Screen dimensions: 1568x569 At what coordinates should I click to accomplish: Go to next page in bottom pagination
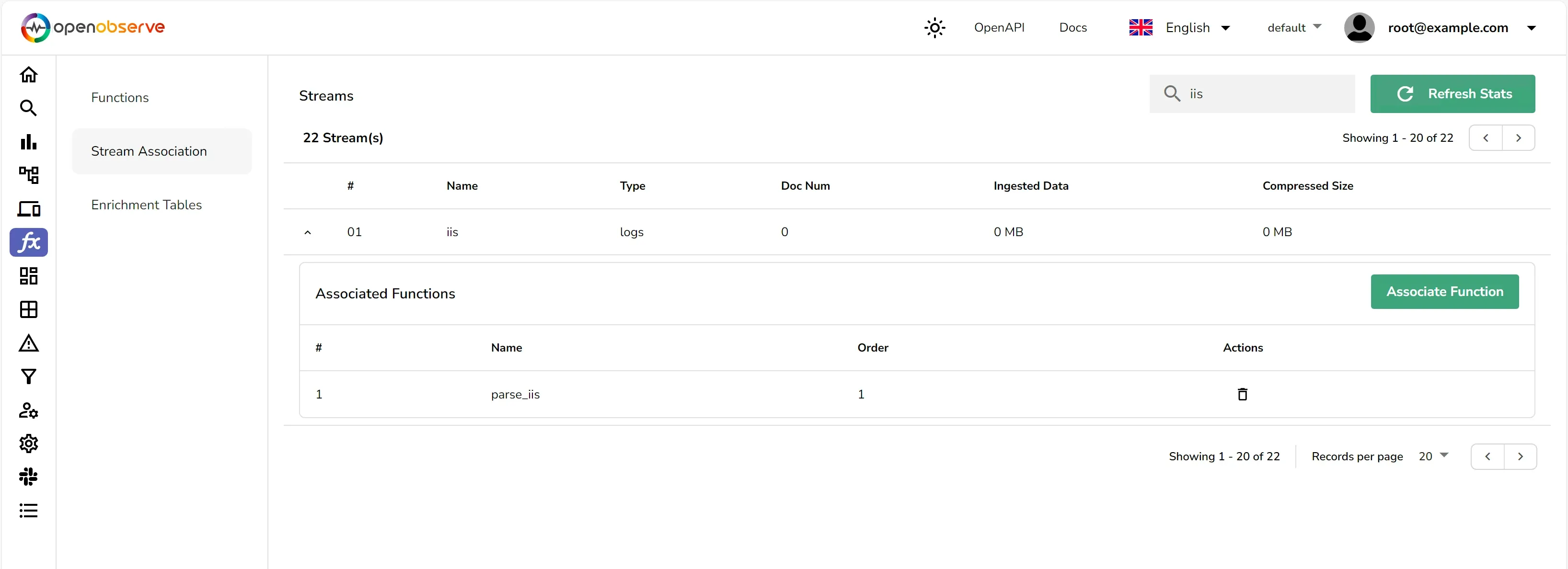pyautogui.click(x=1520, y=457)
